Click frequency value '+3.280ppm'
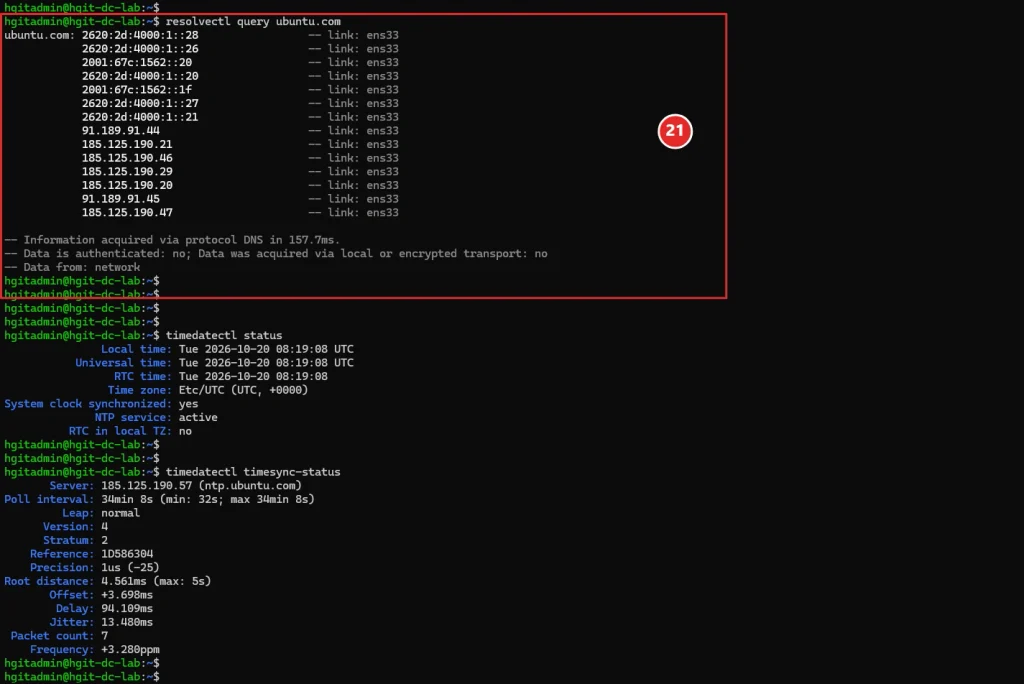 coord(130,649)
